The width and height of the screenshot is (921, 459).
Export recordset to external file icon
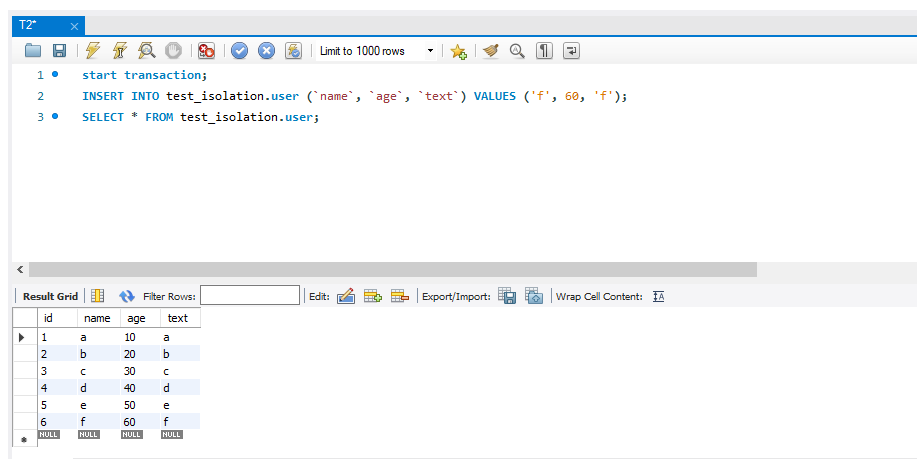coord(507,296)
